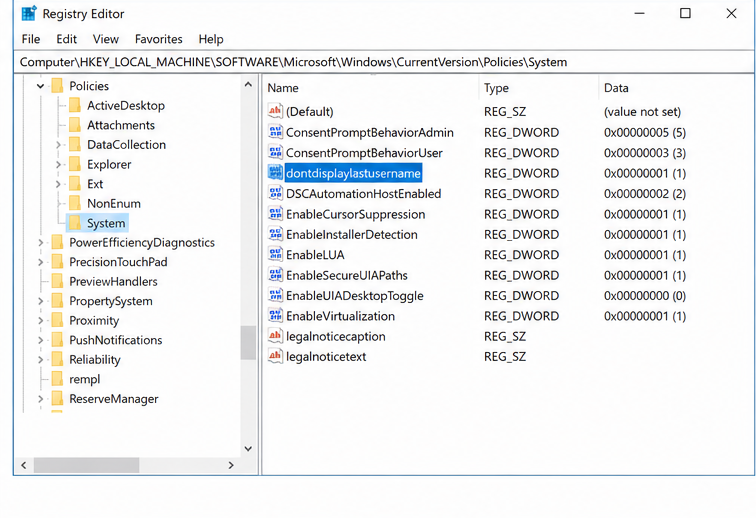This screenshot has width=756, height=518.
Task: Click the DWORD icon beside EnableUIADesktopToggle
Action: click(x=275, y=295)
